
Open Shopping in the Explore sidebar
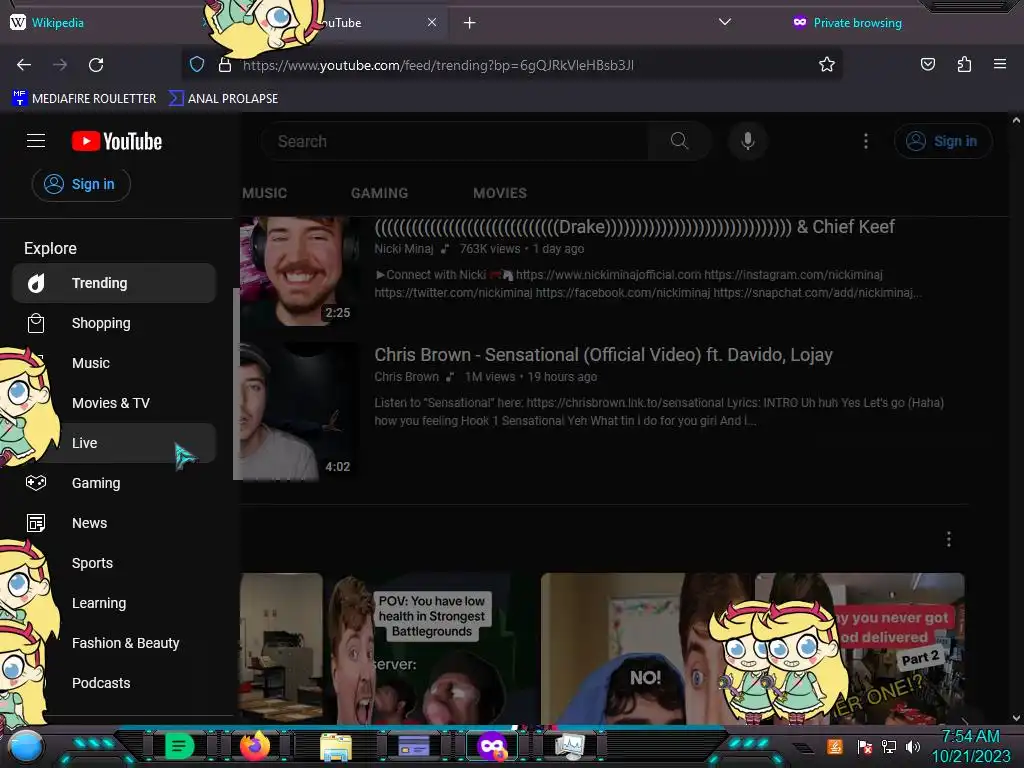[x=114, y=323]
